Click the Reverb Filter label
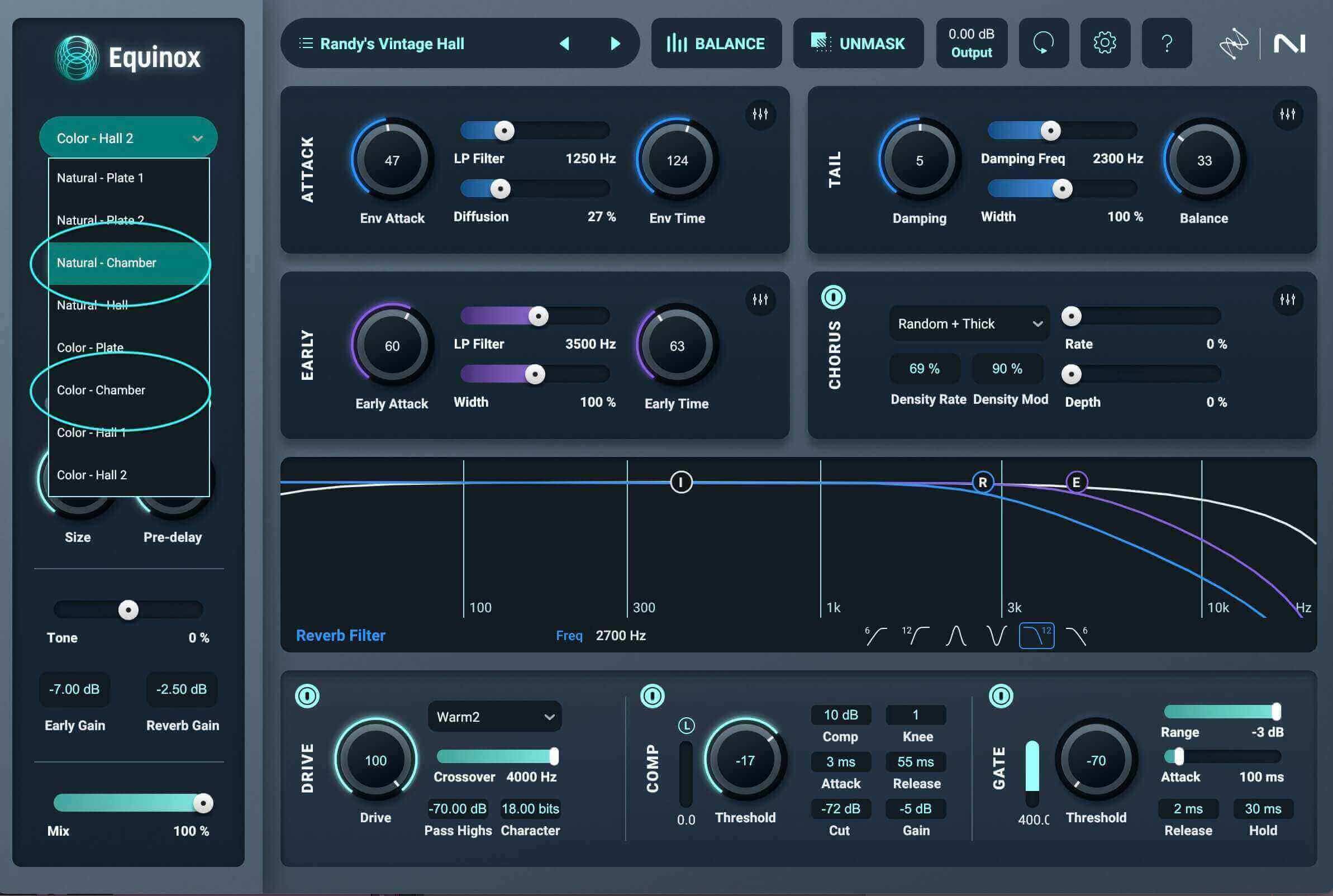The height and width of the screenshot is (896, 1333). tap(341, 636)
